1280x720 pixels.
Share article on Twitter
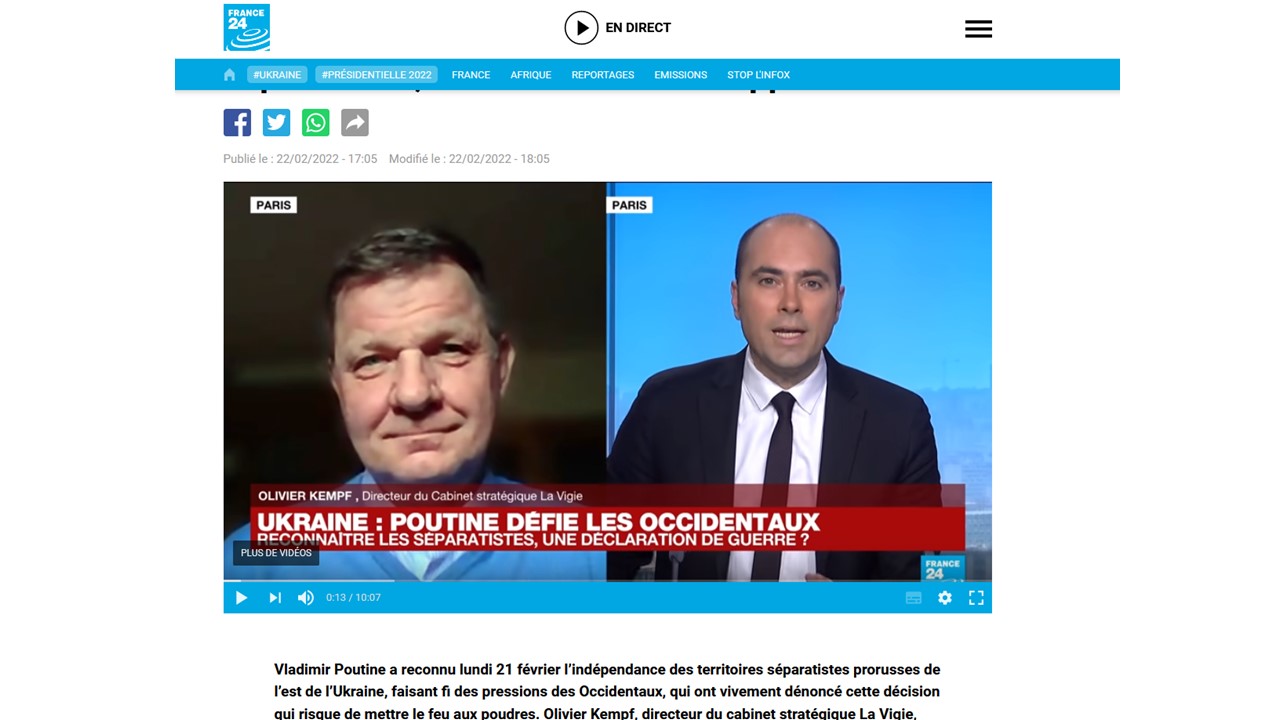tap(276, 123)
